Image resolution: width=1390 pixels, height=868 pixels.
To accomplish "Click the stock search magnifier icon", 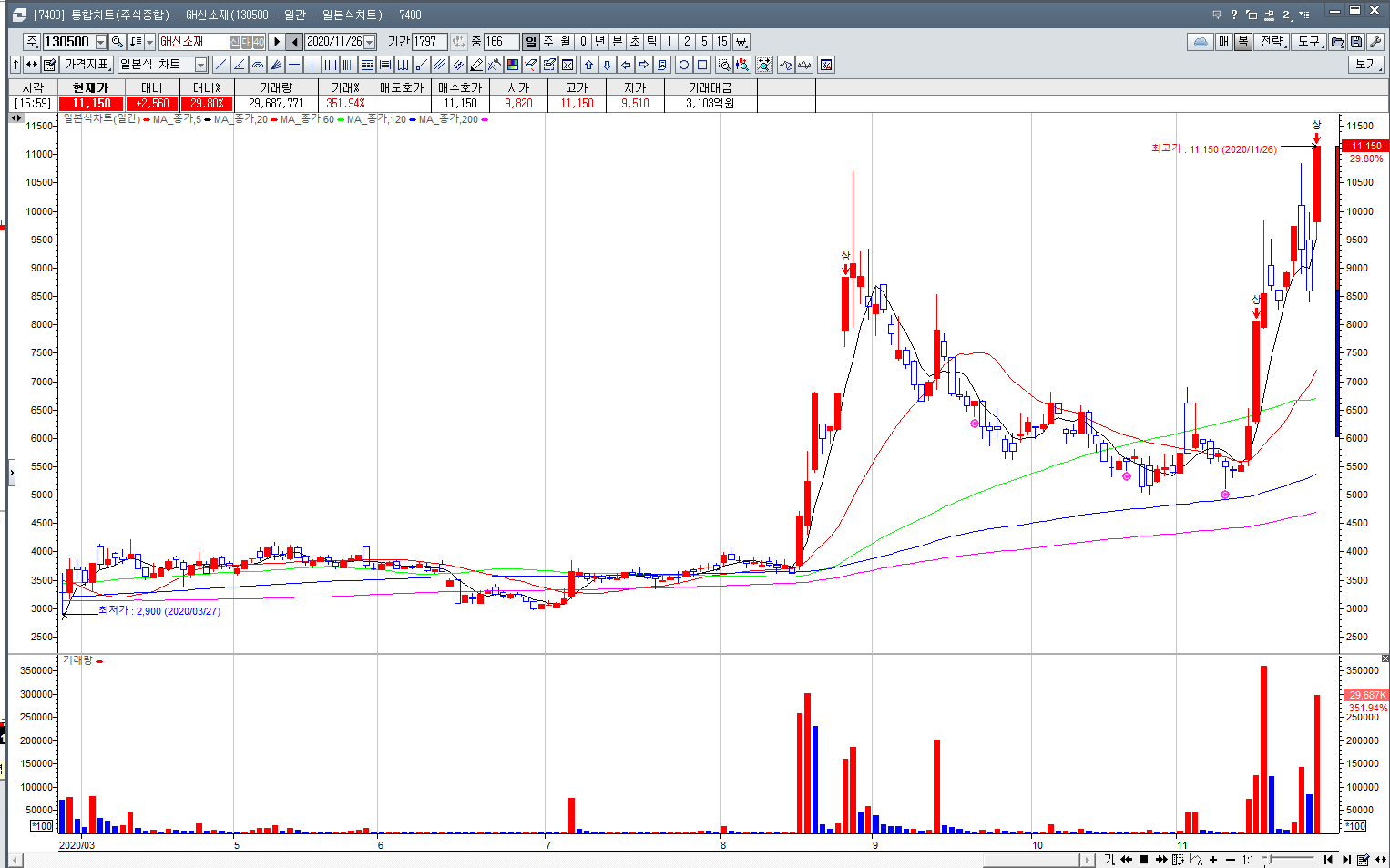I will 118,42.
